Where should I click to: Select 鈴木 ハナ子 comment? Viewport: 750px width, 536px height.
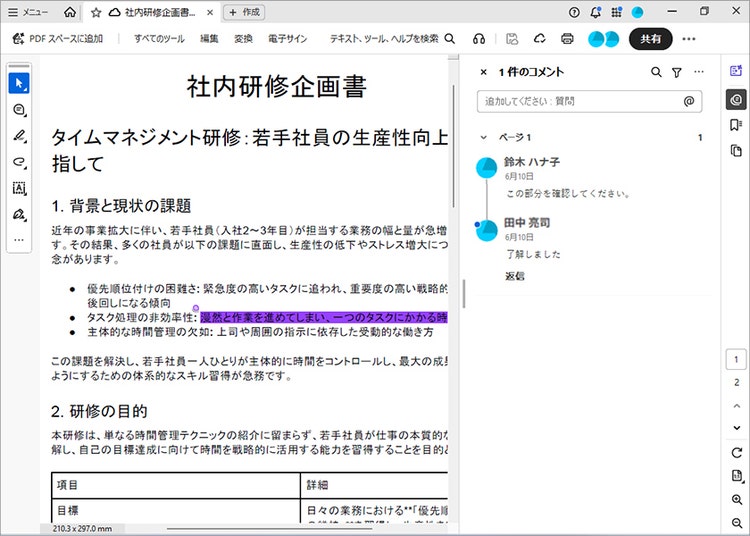point(591,178)
